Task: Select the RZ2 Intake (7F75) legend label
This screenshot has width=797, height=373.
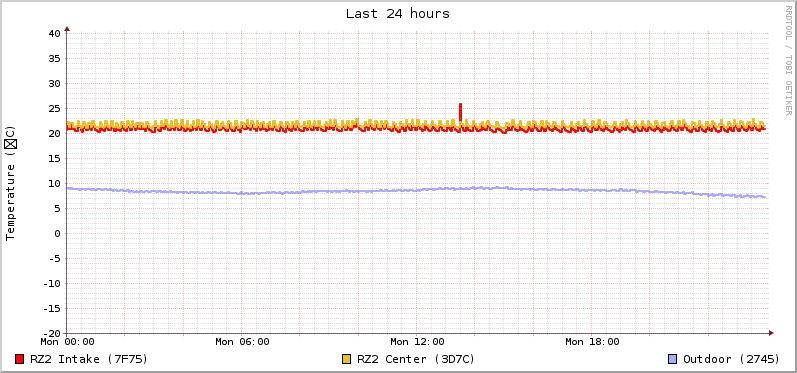Action: [89, 359]
